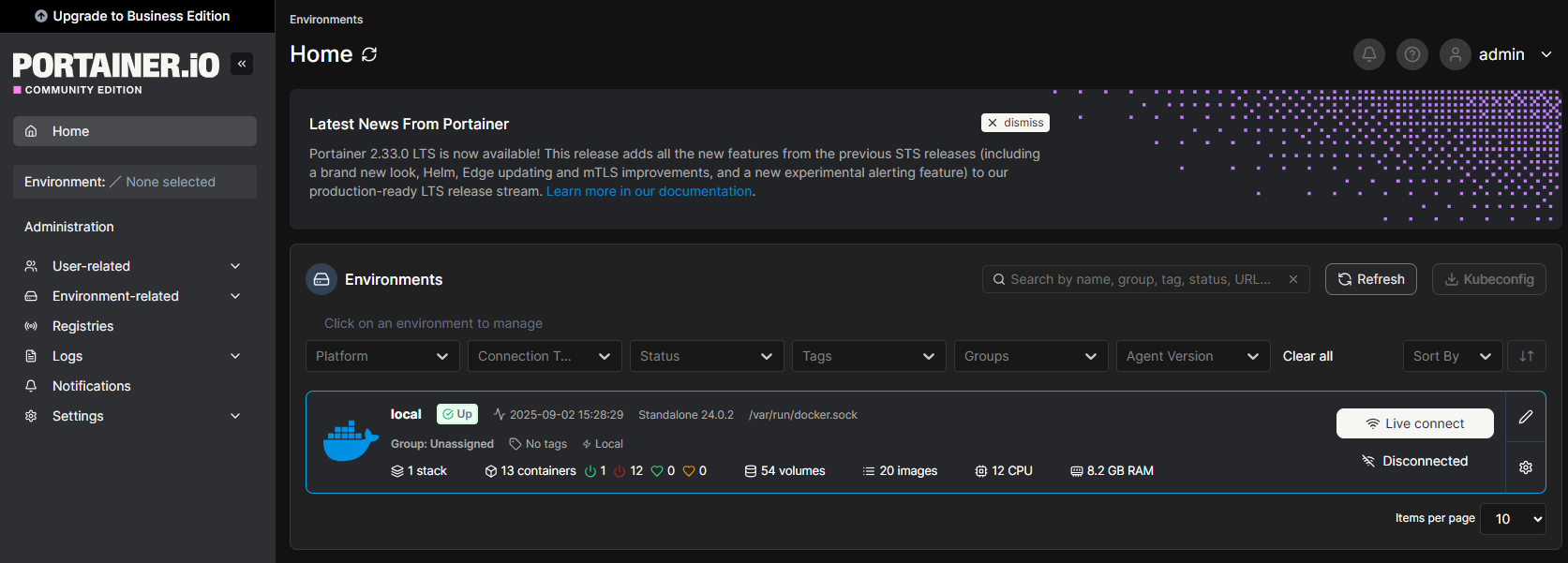Expand Settings menu chevron
Image resolution: width=1568 pixels, height=563 pixels.
click(x=235, y=416)
